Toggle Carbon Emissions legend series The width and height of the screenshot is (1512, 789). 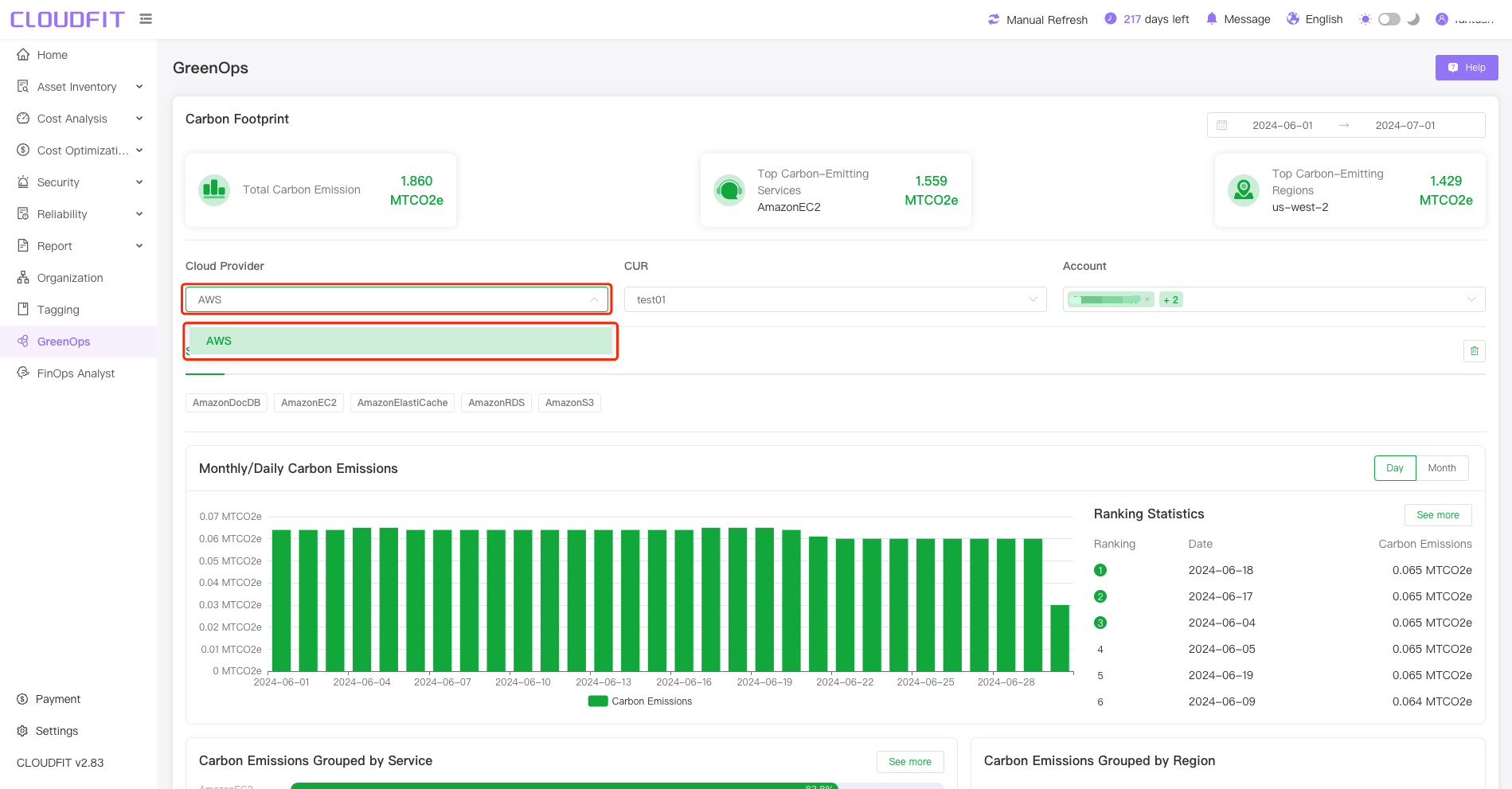pos(640,701)
